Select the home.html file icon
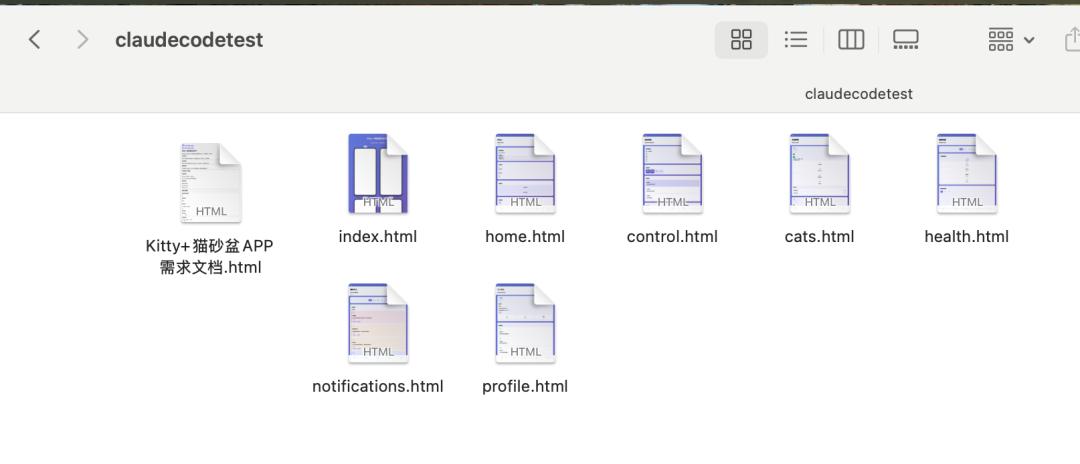Viewport: 1080px width, 464px height. pos(525,173)
